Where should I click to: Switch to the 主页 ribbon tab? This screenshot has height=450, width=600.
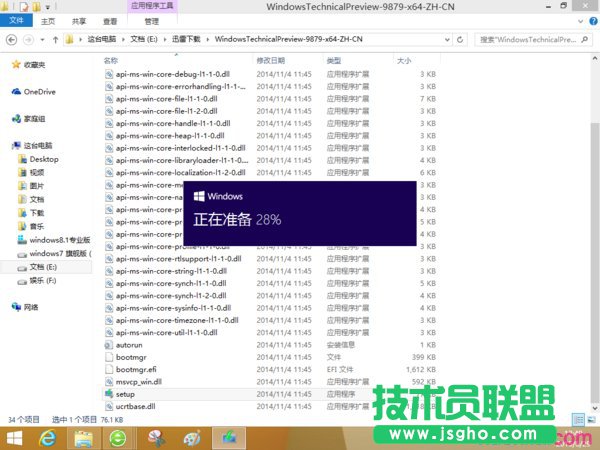pos(48,21)
